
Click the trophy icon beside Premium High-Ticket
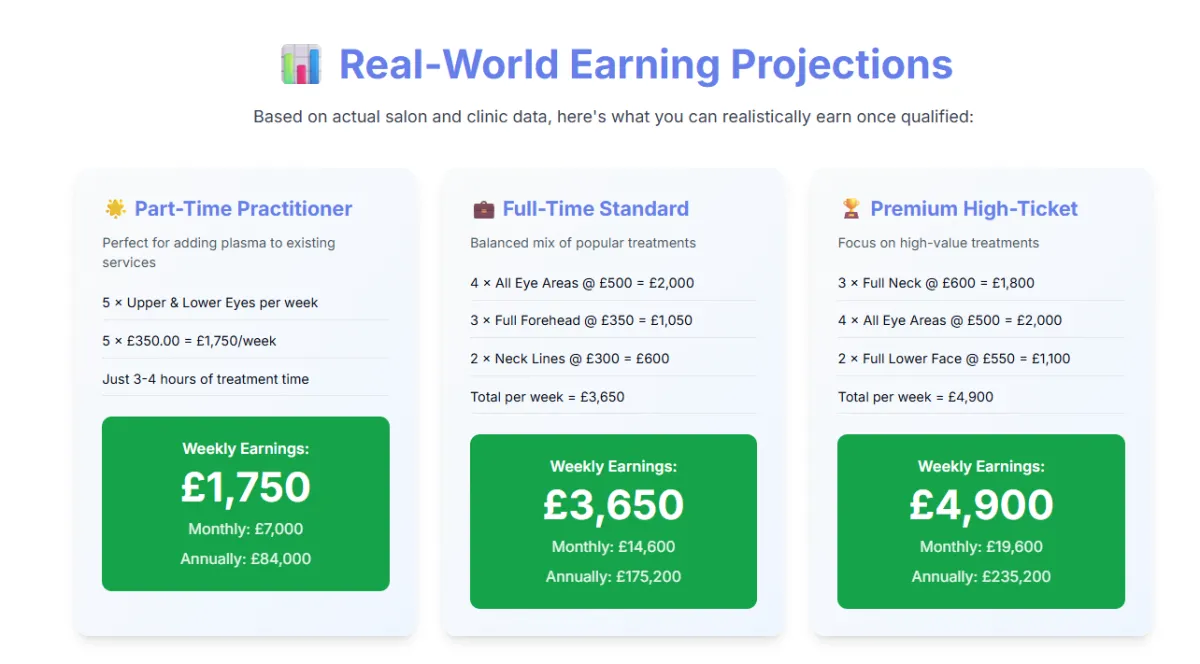[x=851, y=209]
